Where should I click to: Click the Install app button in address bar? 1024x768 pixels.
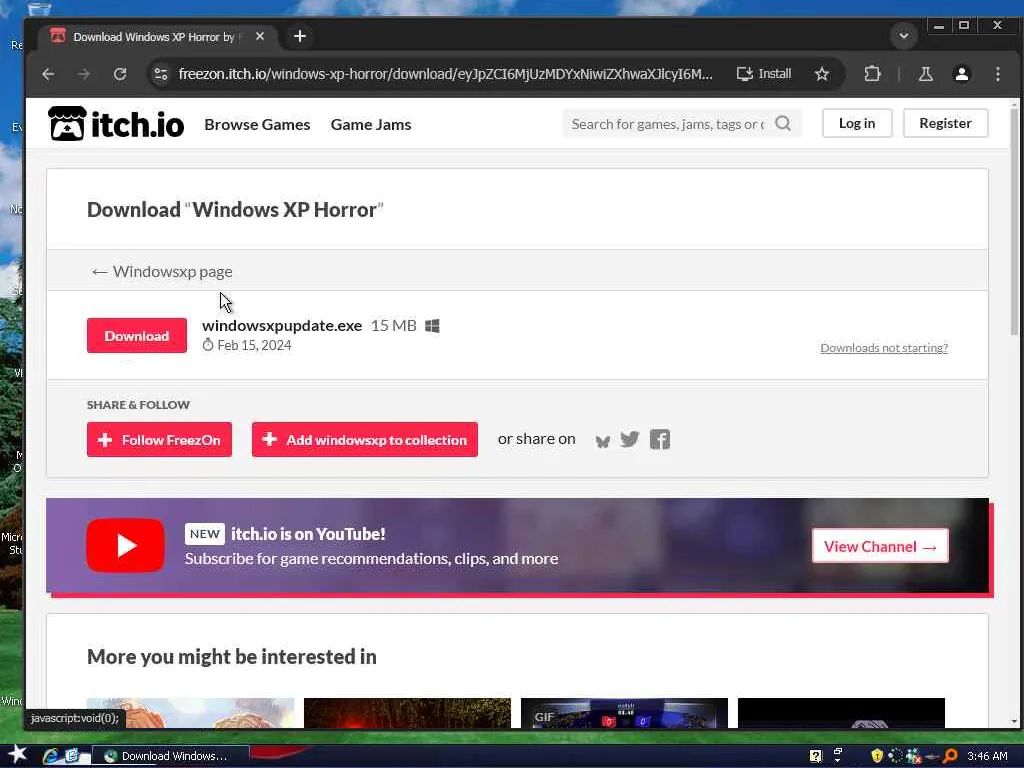764,74
